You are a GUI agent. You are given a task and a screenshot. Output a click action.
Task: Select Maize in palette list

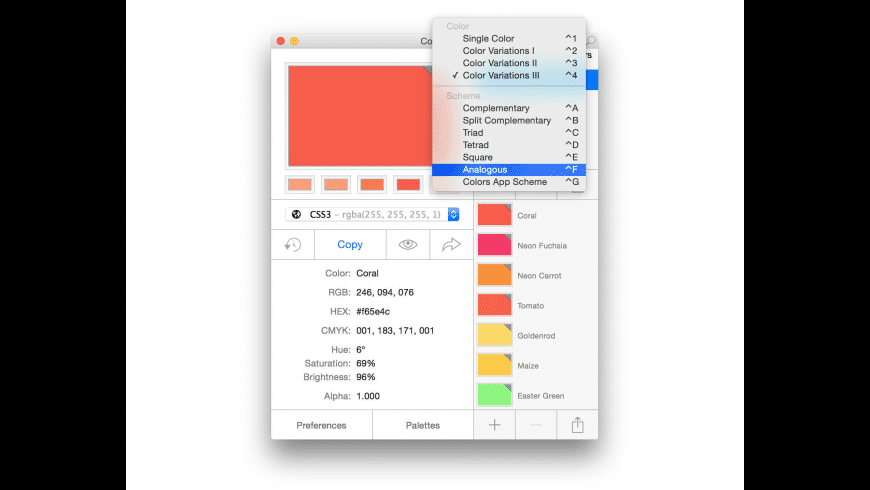[536, 365]
